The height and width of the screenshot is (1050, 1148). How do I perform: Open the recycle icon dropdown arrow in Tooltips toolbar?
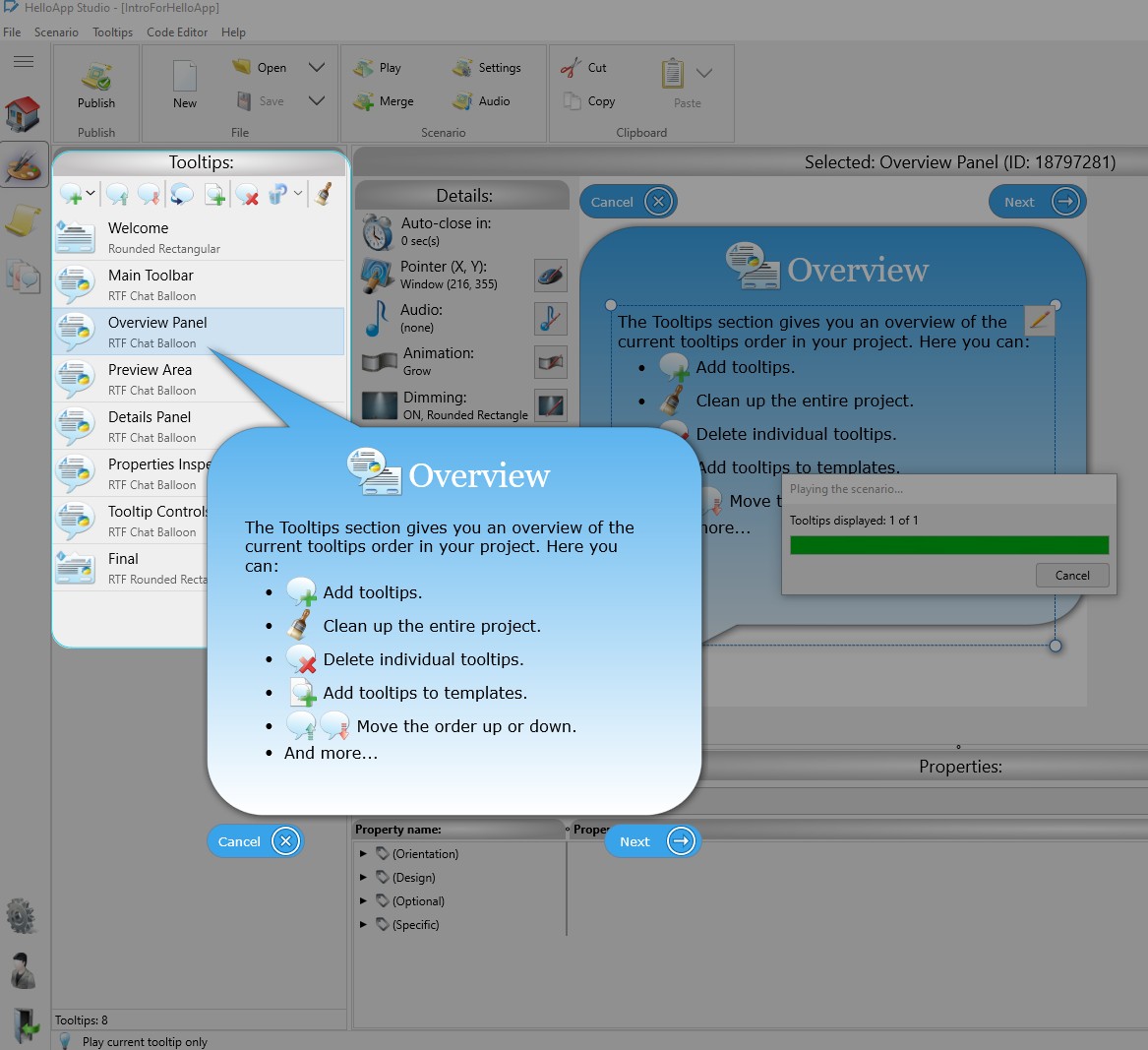[298, 193]
